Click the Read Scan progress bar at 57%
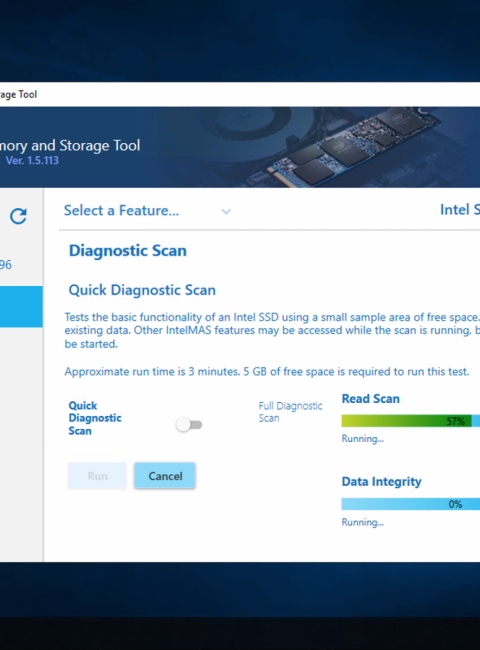 pos(410,421)
